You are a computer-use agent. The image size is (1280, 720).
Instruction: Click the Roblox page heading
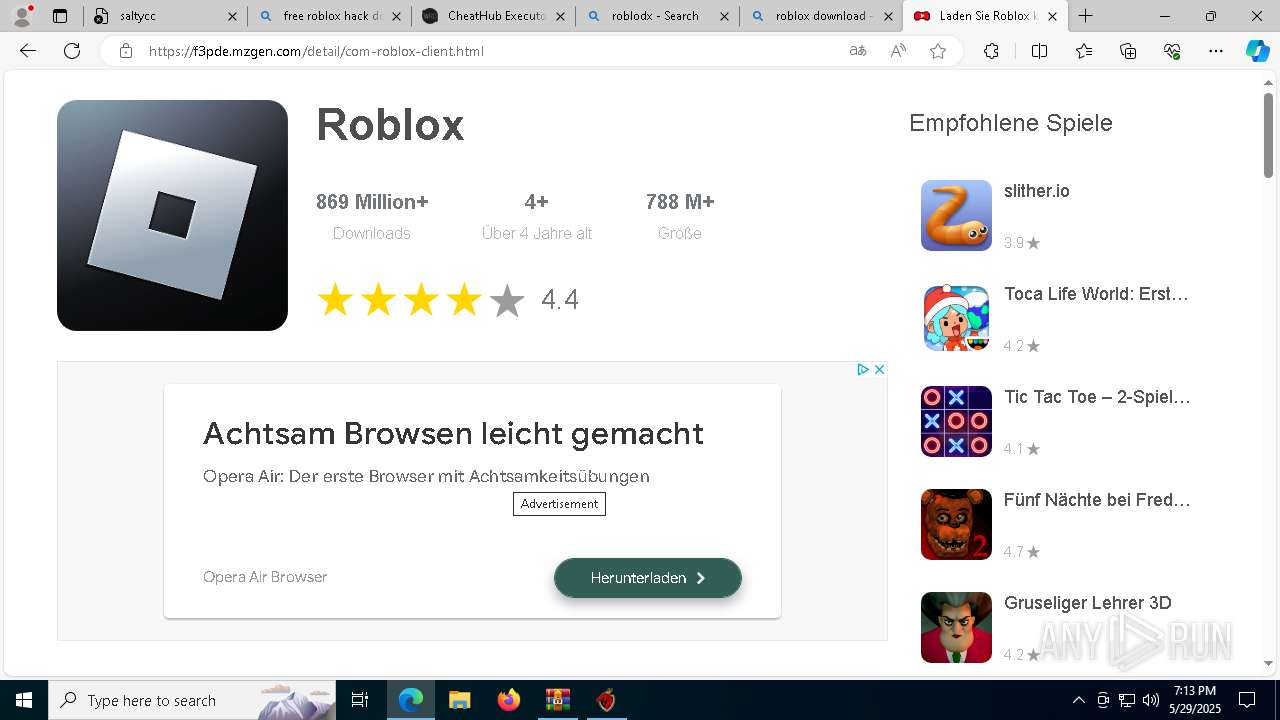(390, 124)
